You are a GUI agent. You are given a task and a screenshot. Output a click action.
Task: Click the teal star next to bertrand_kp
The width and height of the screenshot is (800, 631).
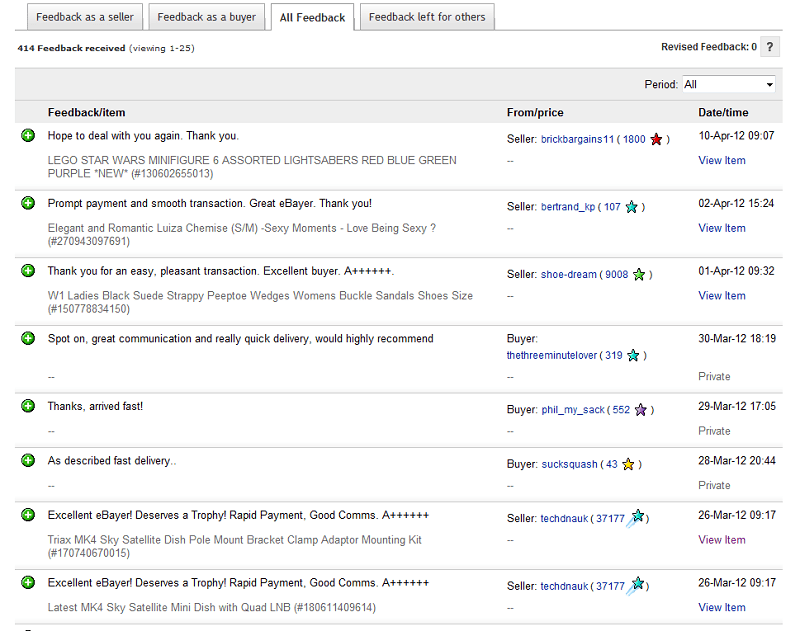coord(631,207)
